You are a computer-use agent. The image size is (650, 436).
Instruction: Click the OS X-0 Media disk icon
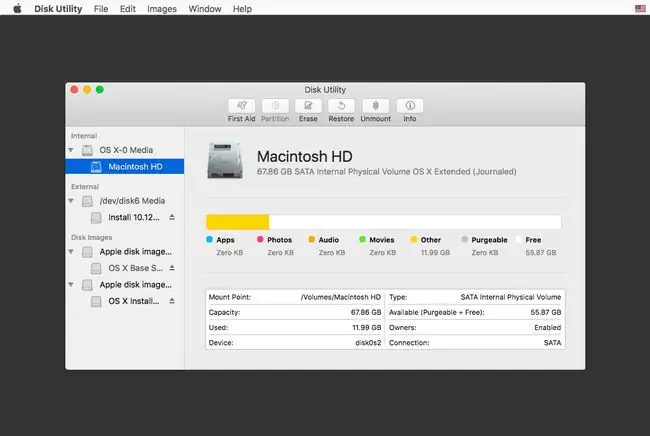(87, 150)
